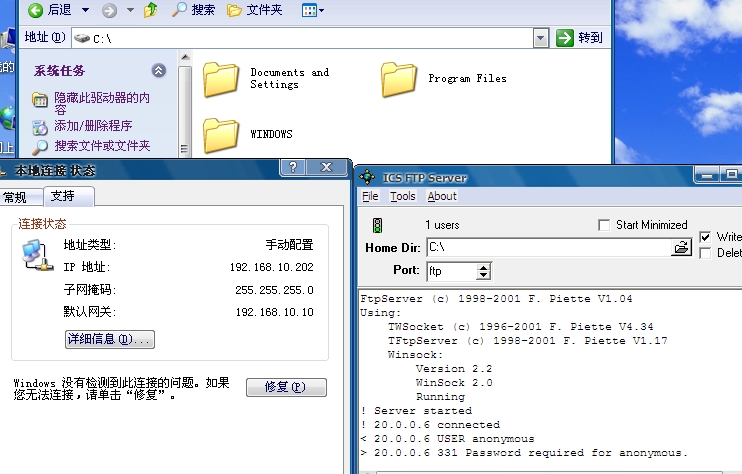This screenshot has width=742, height=474.
Task: Click the search files magnifier icon
Action: click(x=40, y=147)
